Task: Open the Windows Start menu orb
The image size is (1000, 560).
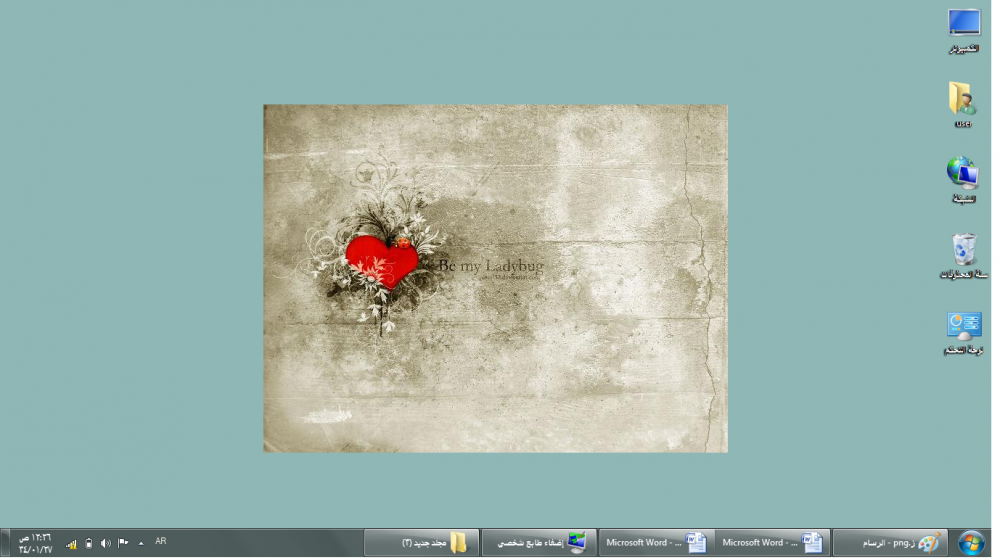Action: coord(969,543)
